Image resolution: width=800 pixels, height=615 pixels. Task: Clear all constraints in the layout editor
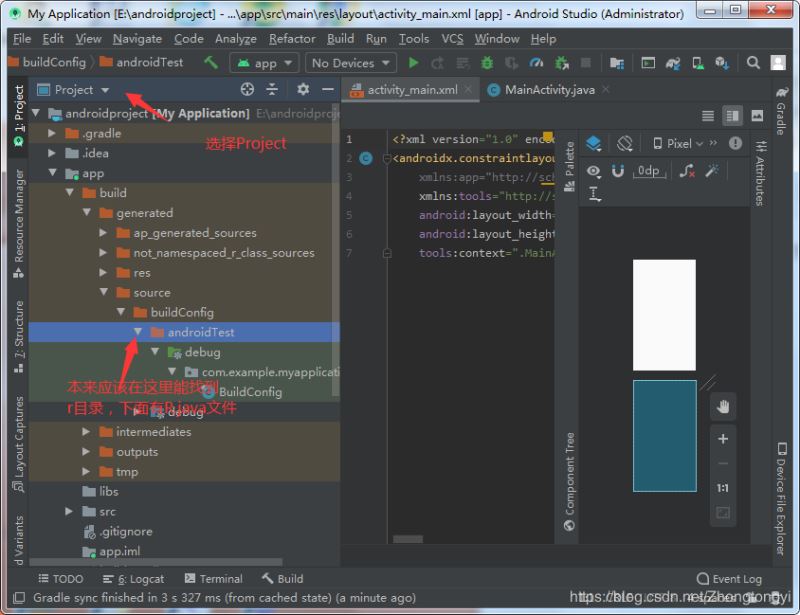(x=687, y=171)
